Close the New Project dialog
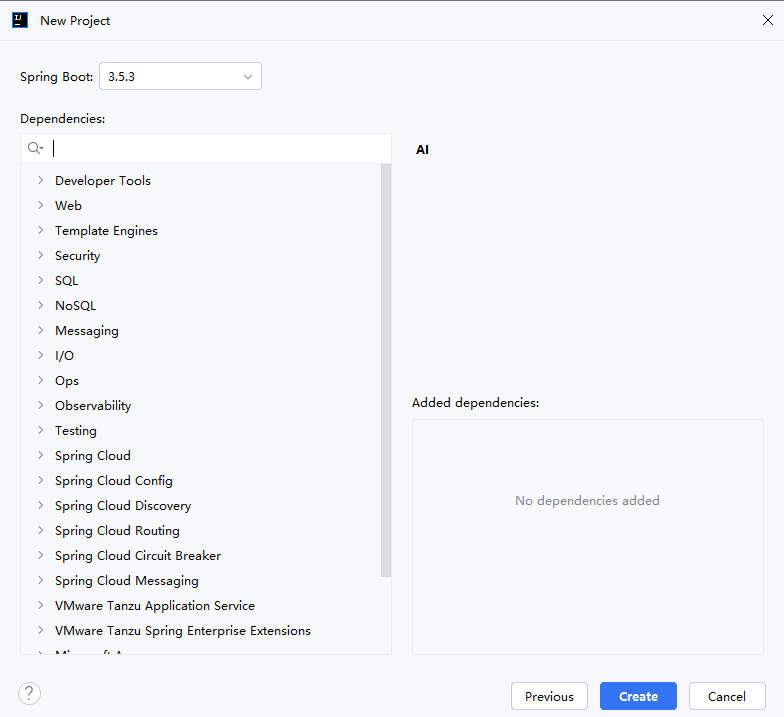784x717 pixels. point(768,20)
